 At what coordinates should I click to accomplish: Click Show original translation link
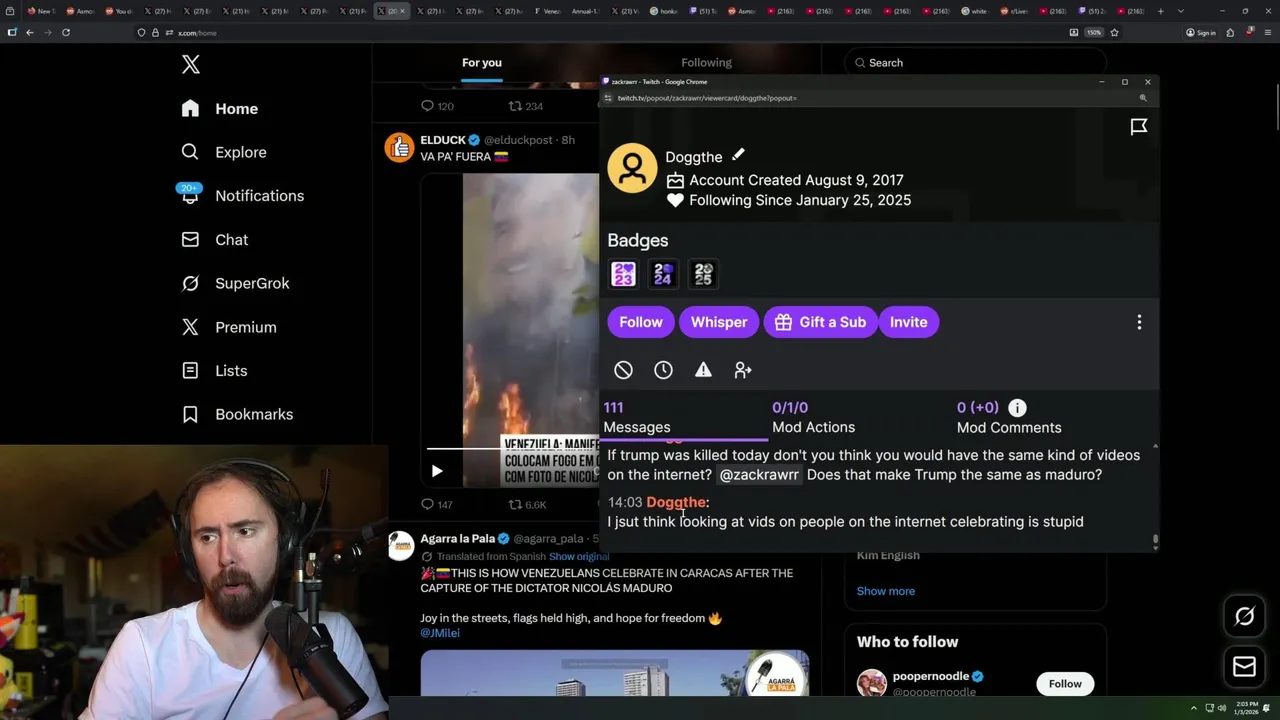[579, 557]
